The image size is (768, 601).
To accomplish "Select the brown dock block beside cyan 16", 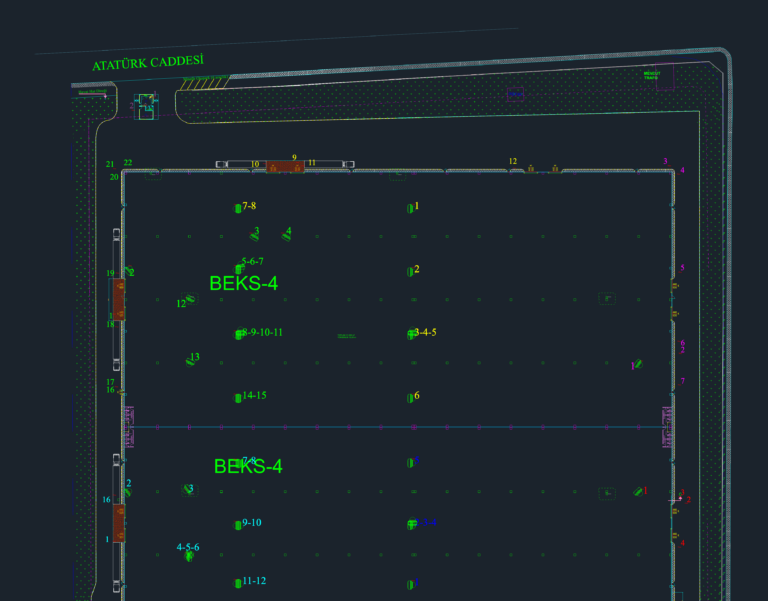I will pyautogui.click(x=119, y=523).
